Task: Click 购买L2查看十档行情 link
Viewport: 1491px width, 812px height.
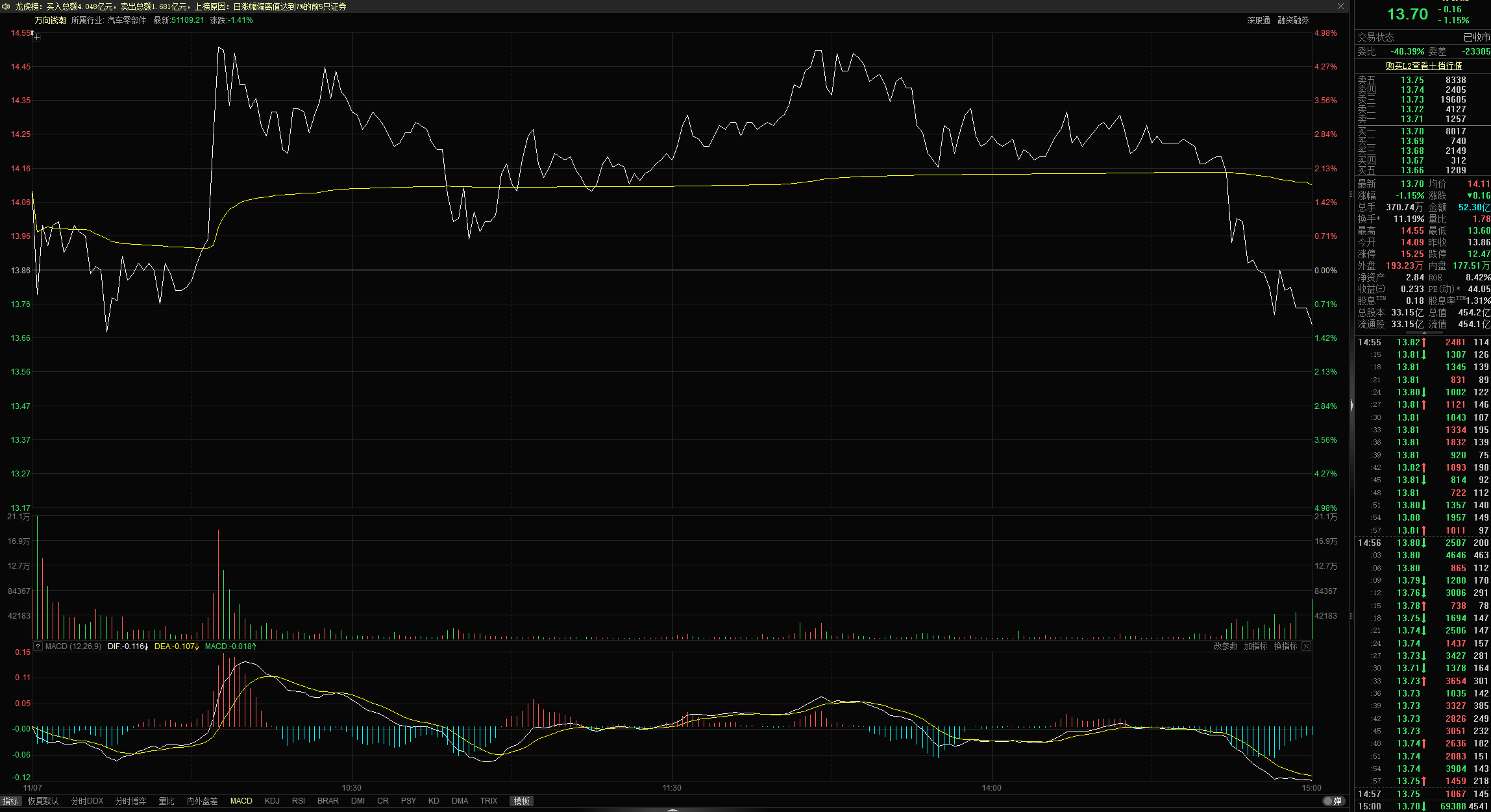Action: pos(1423,66)
